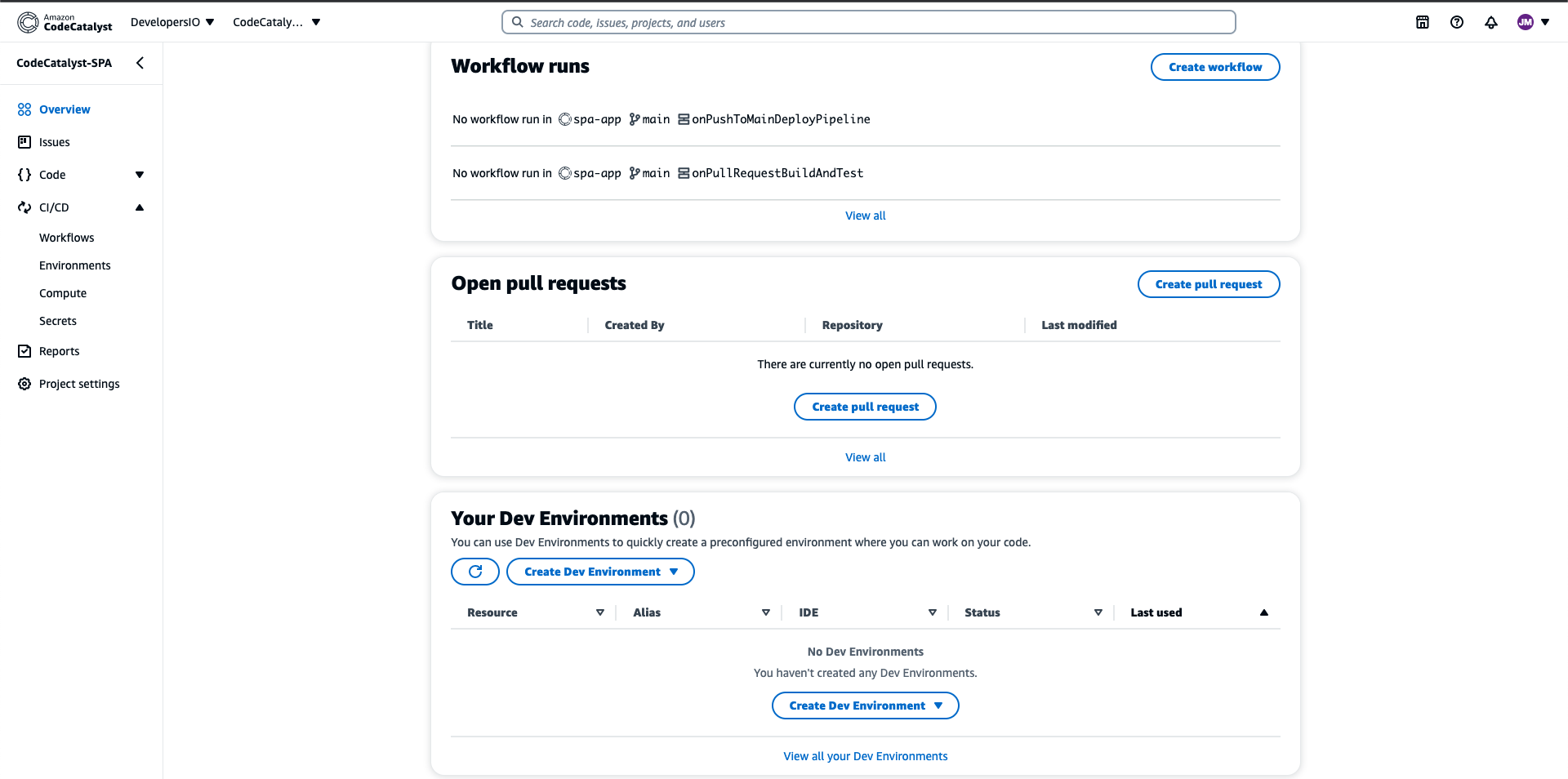
Task: Open Reports in the sidebar
Action: click(60, 351)
